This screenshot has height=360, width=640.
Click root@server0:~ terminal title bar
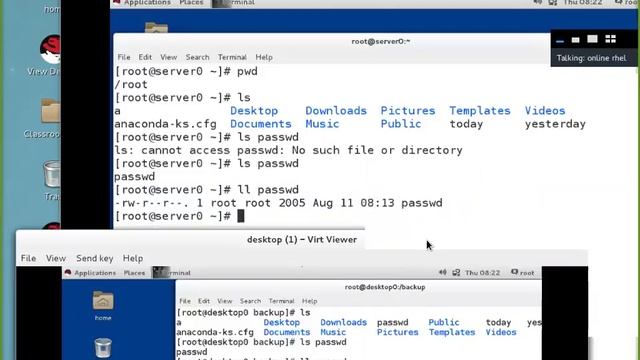[x=380, y=41]
